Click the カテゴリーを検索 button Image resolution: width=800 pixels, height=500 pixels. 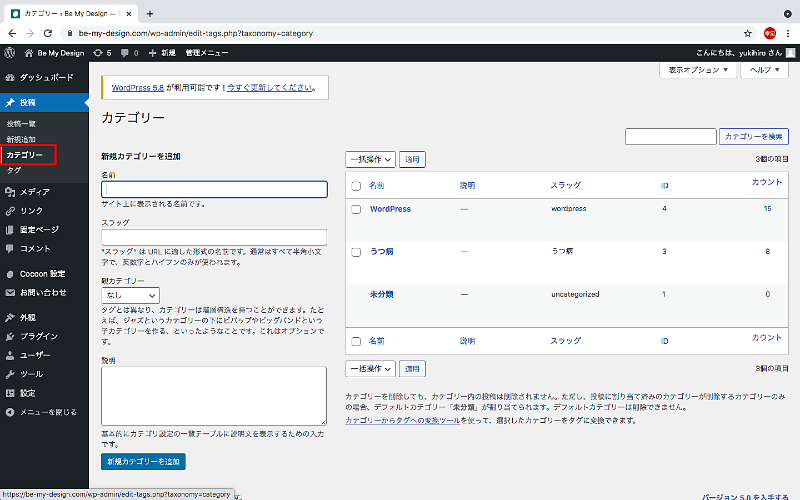(x=753, y=136)
